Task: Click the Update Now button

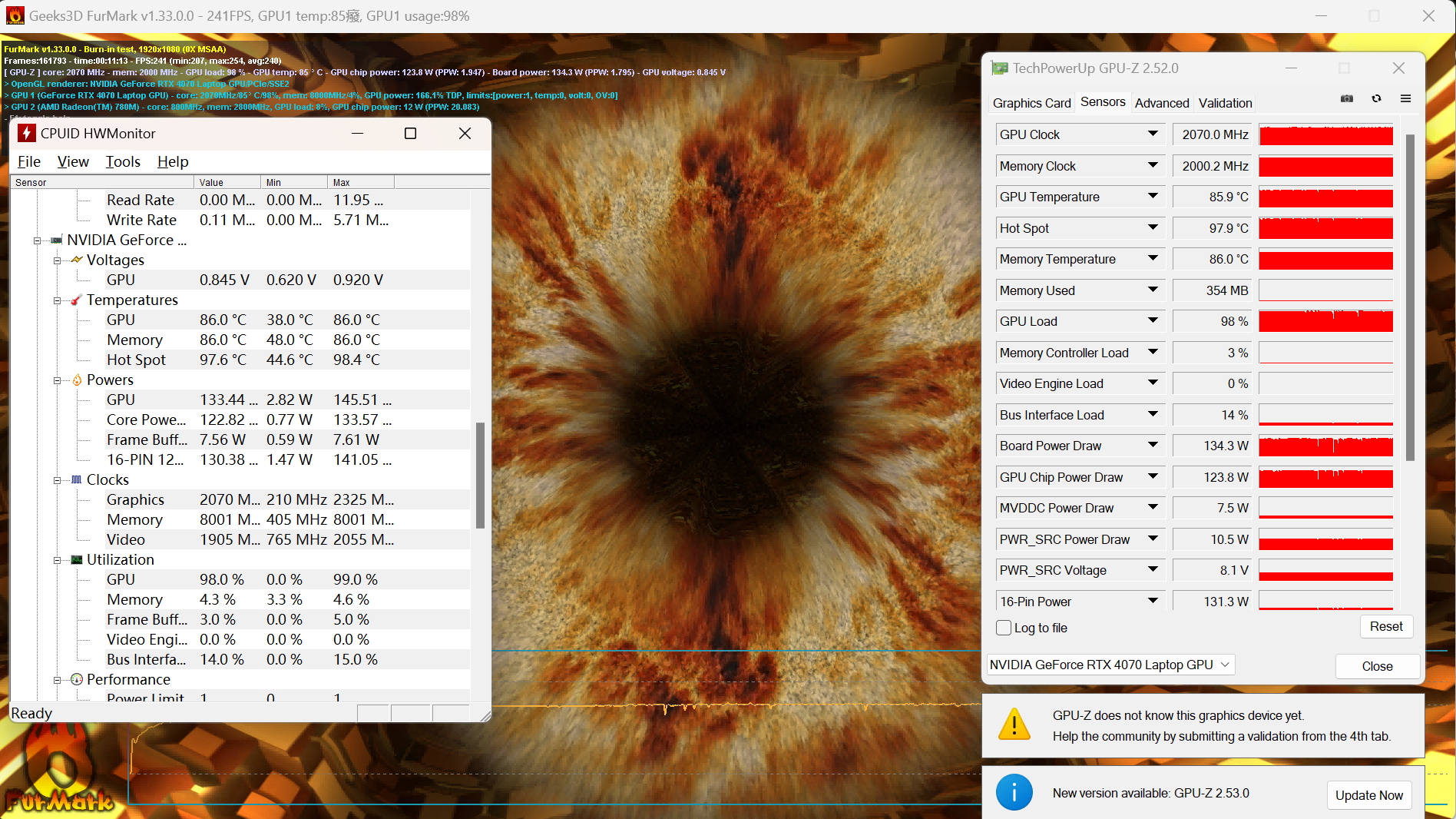Action: 1368,795
